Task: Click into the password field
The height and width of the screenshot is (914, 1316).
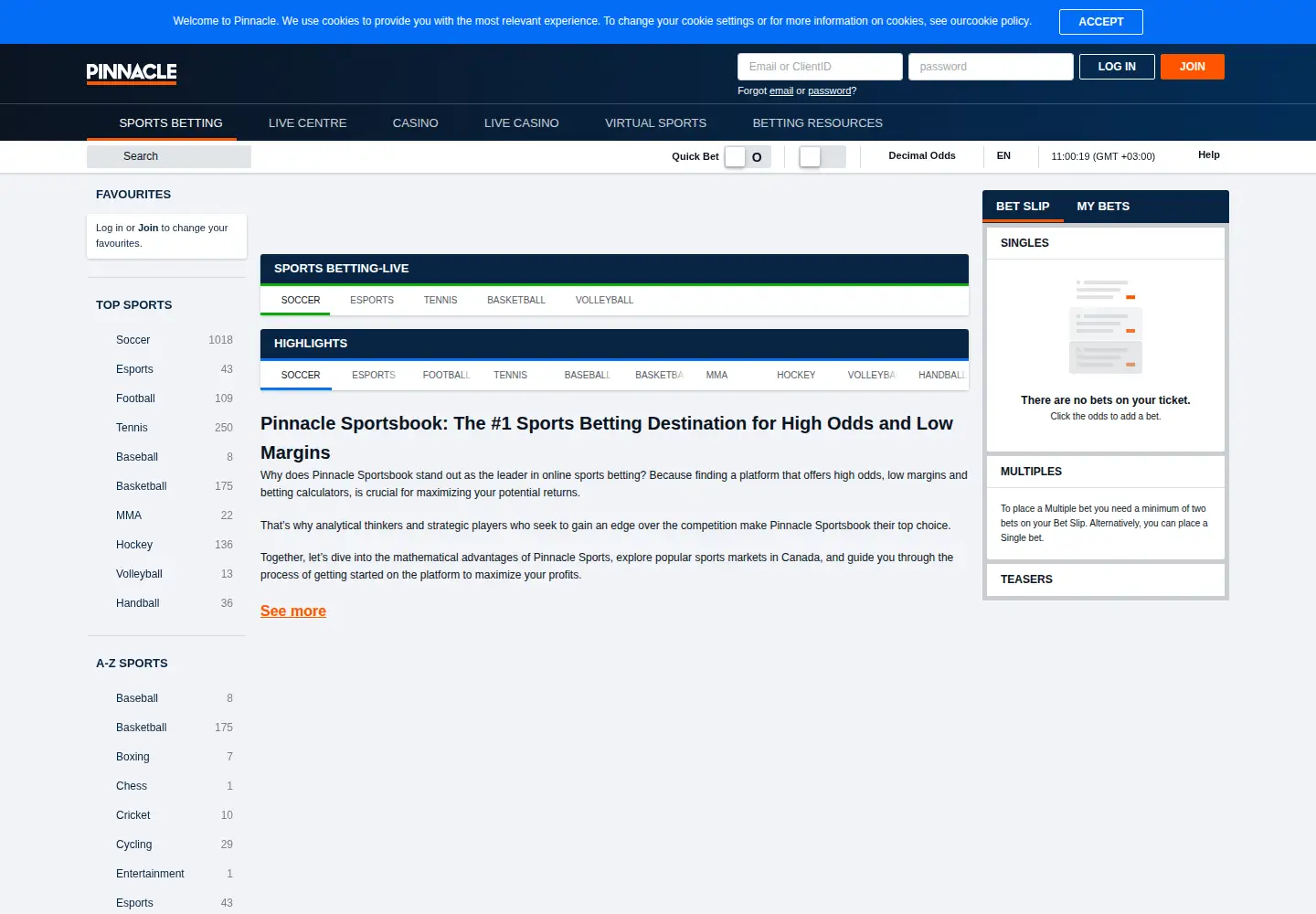Action: (x=991, y=67)
